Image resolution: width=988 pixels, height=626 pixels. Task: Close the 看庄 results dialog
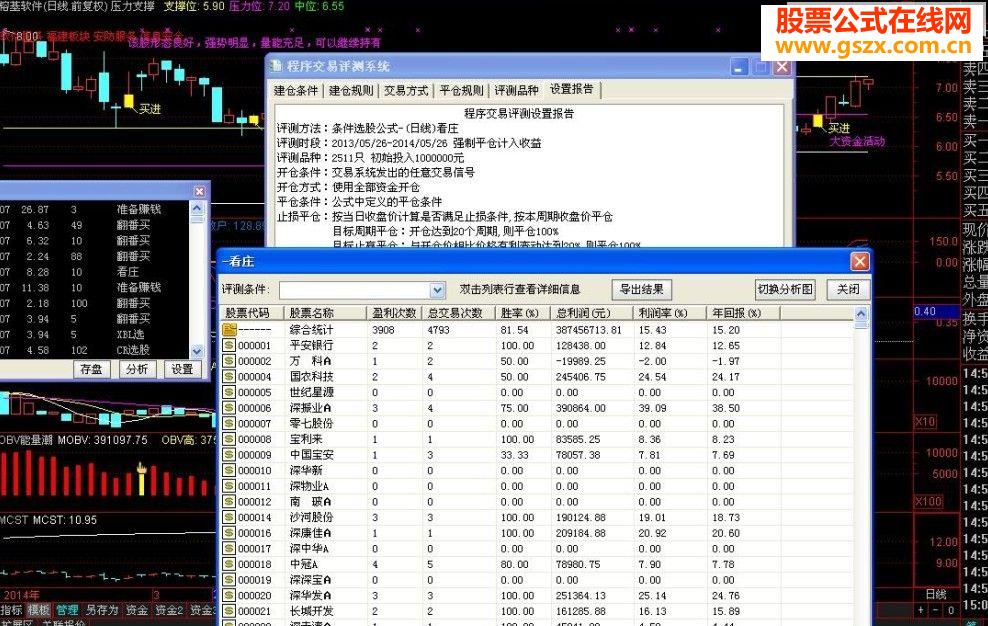click(x=859, y=261)
